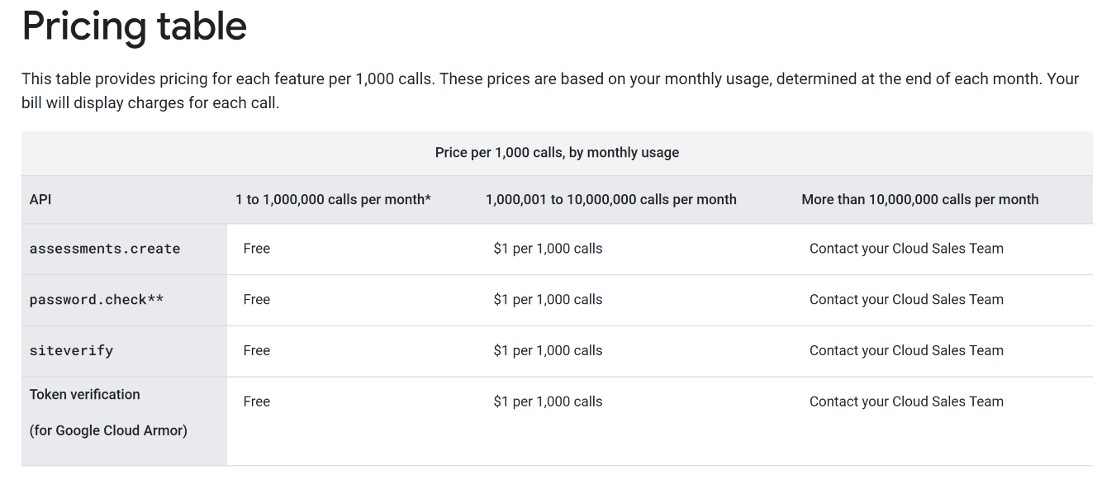The height and width of the screenshot is (484, 1116).
Task: Click the "Pricing table" page heading
Action: pos(134,27)
